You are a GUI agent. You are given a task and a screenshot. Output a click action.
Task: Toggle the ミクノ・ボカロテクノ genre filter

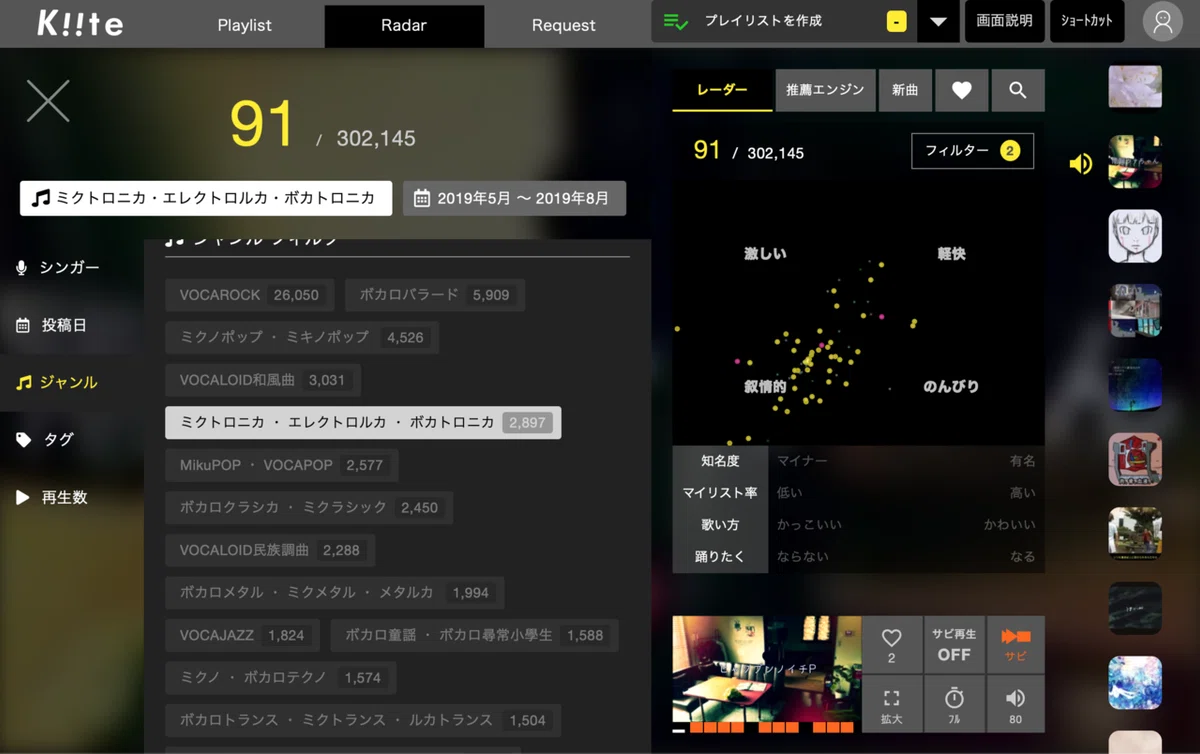[x=280, y=677]
